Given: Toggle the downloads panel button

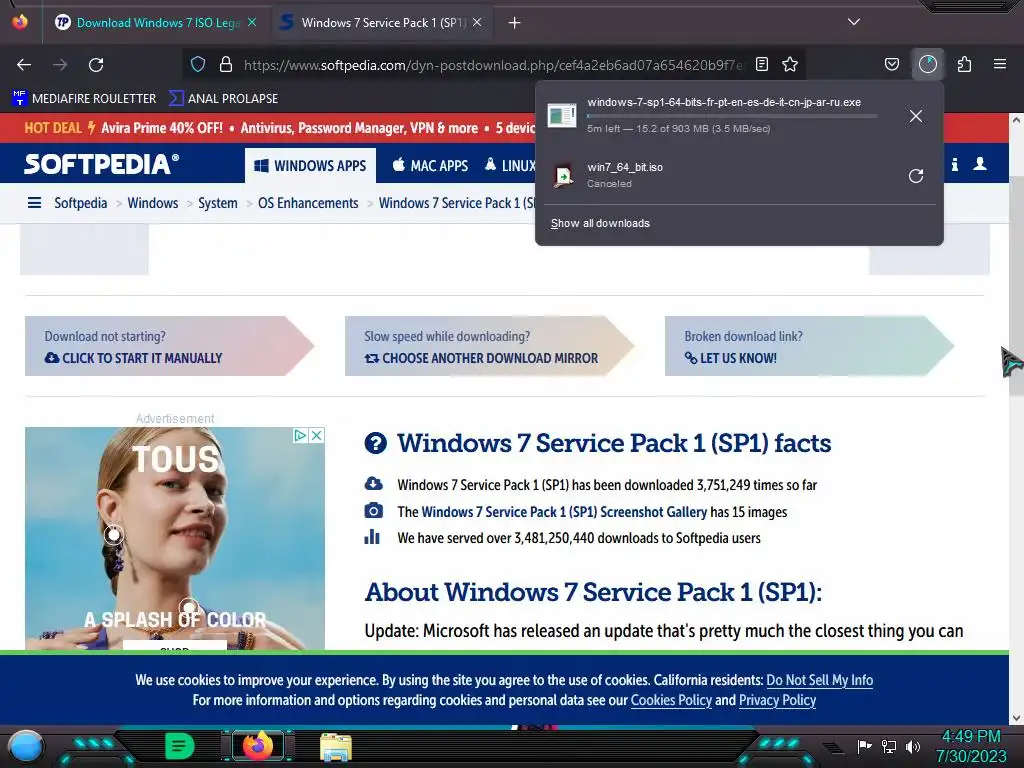Looking at the screenshot, I should (x=928, y=64).
